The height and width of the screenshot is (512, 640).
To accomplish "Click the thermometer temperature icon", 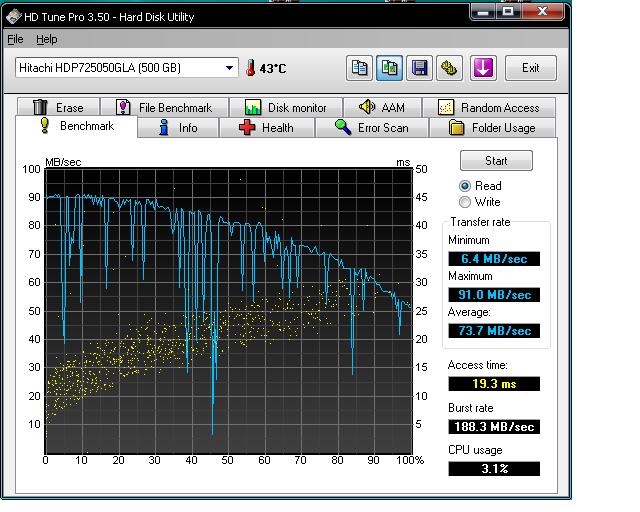I will [251, 68].
